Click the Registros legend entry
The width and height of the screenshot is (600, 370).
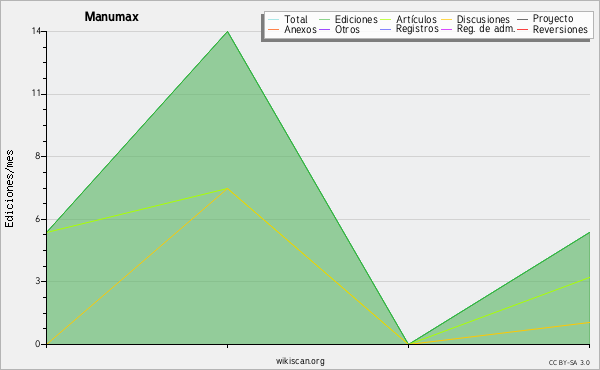click(409, 29)
